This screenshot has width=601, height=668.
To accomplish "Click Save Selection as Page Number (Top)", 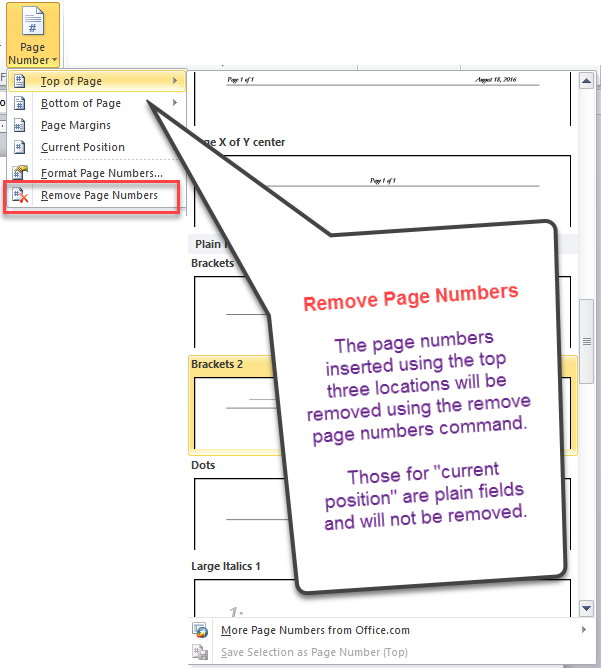I will [x=314, y=652].
